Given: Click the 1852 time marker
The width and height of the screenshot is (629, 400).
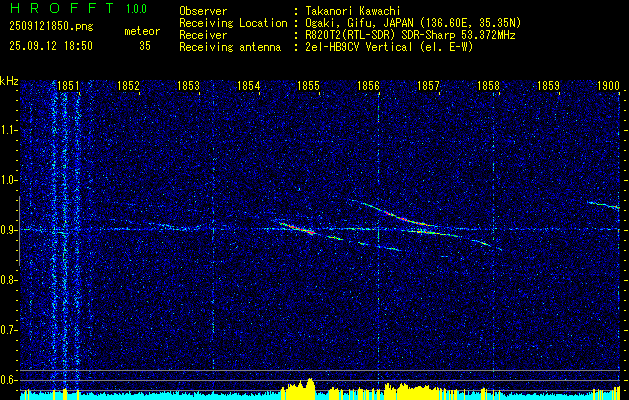Looking at the screenshot, I should pyautogui.click(x=128, y=86).
